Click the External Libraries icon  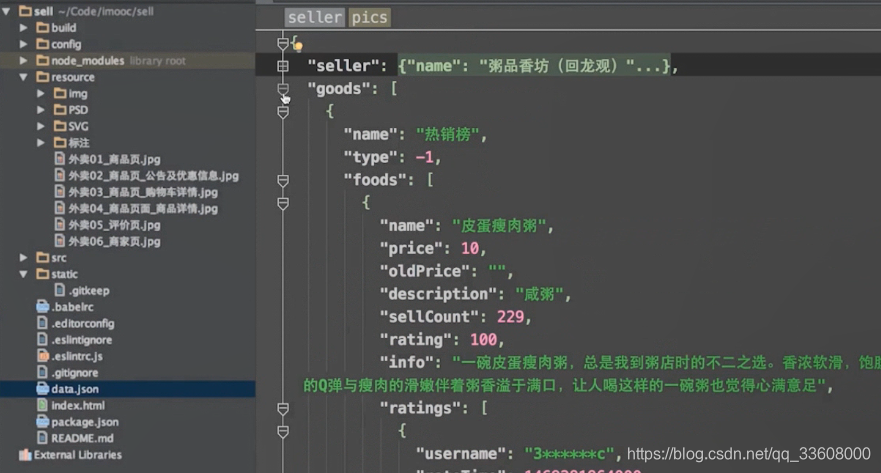(x=25, y=455)
